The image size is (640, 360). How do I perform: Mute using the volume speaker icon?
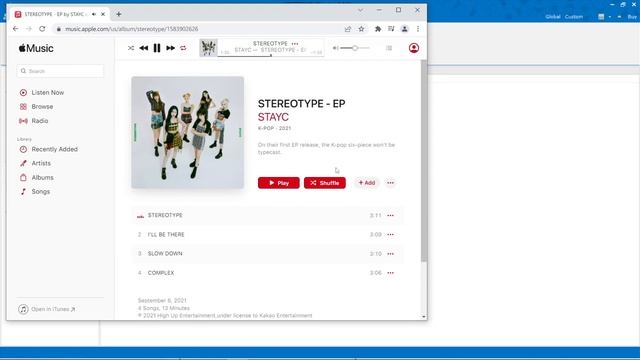[x=336, y=48]
